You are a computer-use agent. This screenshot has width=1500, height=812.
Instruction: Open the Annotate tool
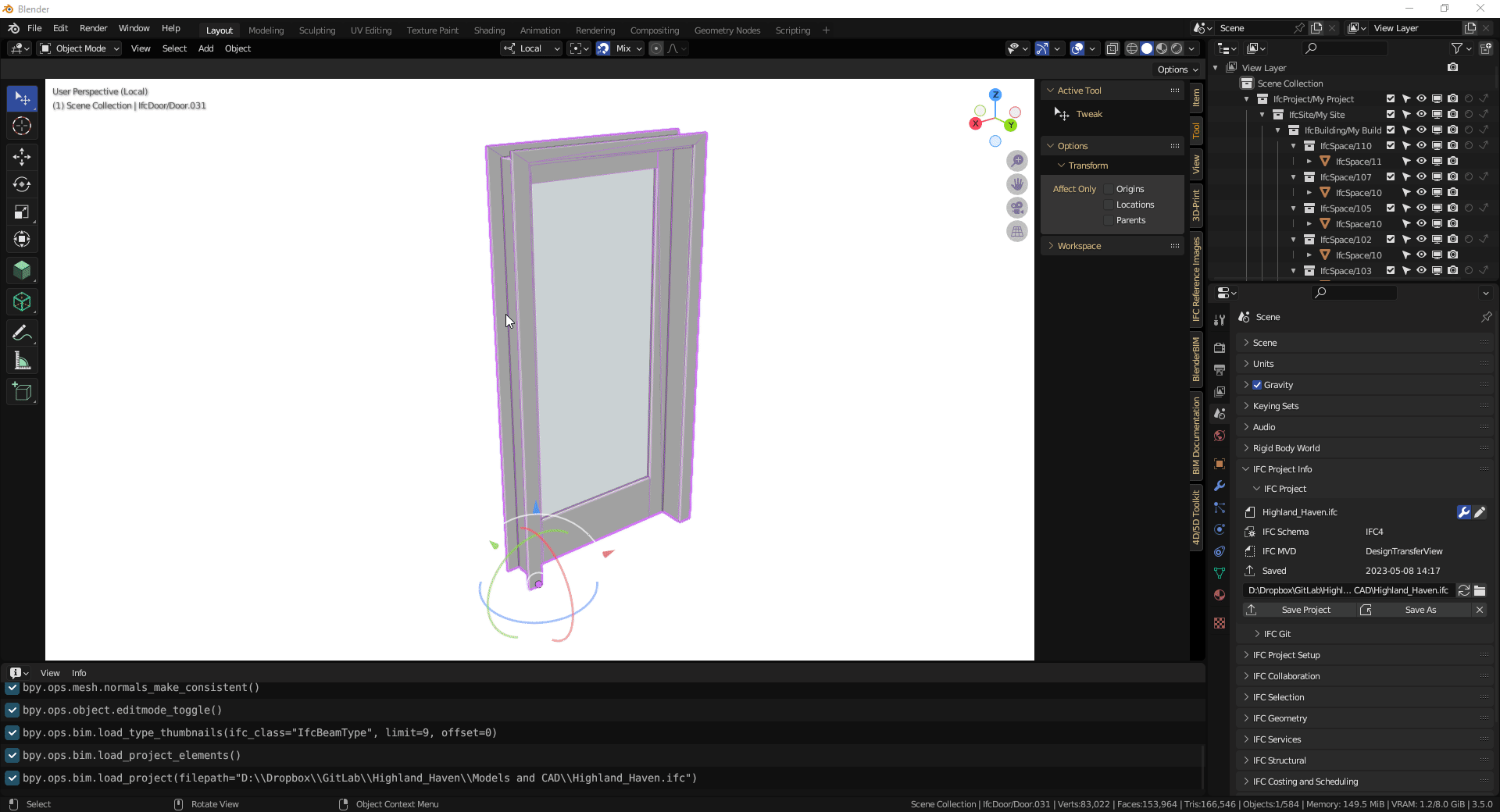point(22,333)
